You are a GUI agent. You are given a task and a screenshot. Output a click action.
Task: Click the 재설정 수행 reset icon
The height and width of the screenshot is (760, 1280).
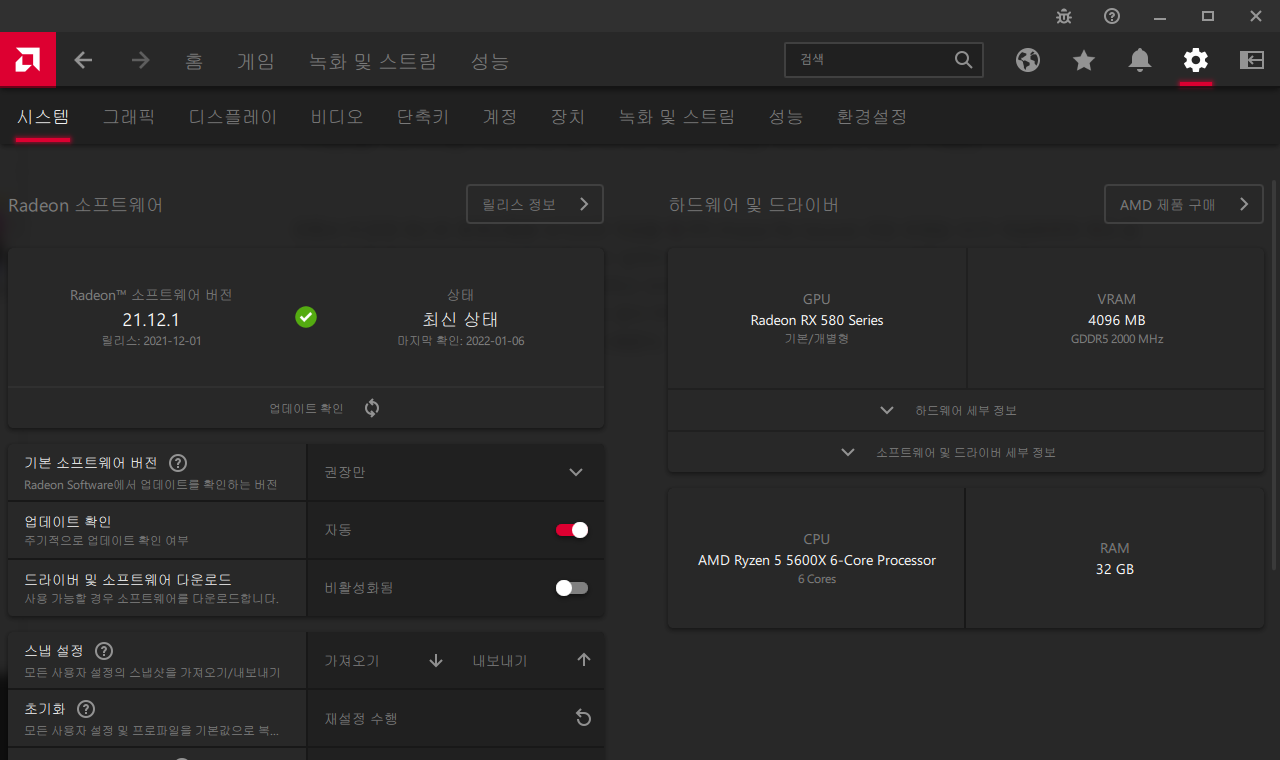pyautogui.click(x=584, y=718)
